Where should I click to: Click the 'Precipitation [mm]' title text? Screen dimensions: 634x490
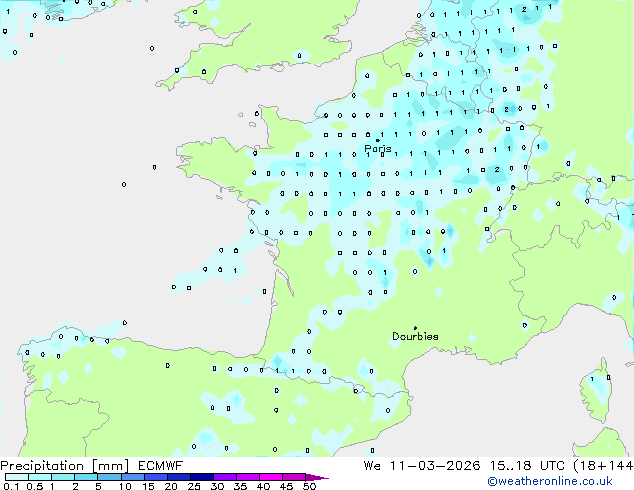point(65,466)
